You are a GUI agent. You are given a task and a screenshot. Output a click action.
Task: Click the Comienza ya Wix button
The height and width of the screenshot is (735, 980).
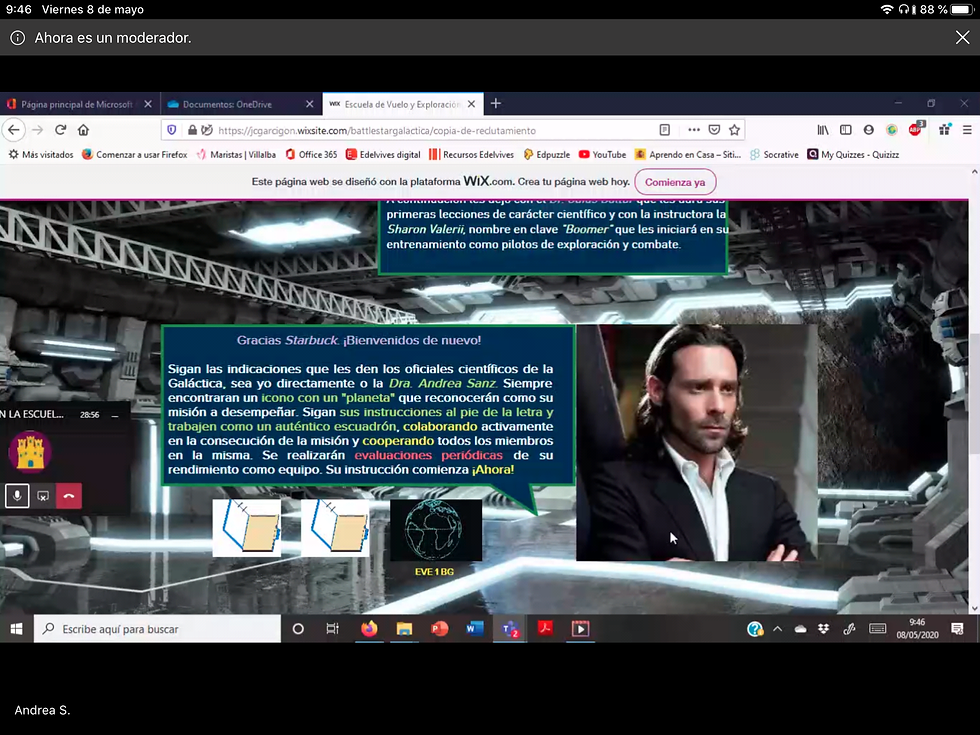(675, 182)
